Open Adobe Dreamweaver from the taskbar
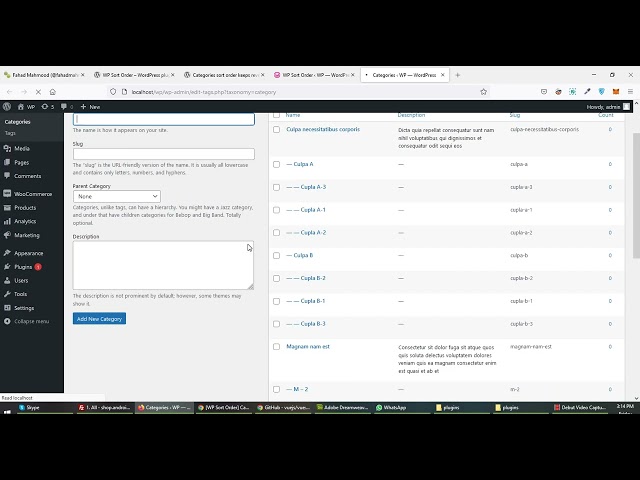The width and height of the screenshot is (640, 480). [342, 407]
